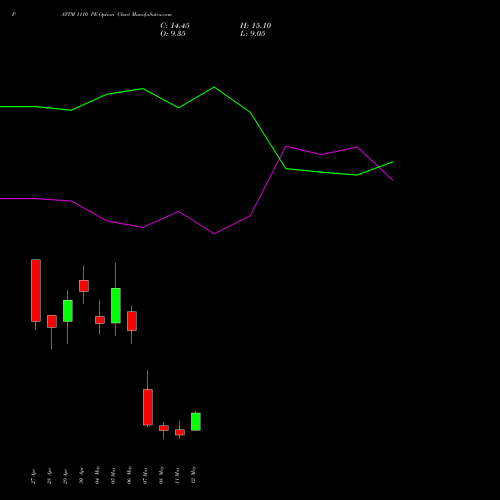This screenshot has width=500, height=500.
Task: Select the green 12 May candlestick
Action: click(196, 422)
